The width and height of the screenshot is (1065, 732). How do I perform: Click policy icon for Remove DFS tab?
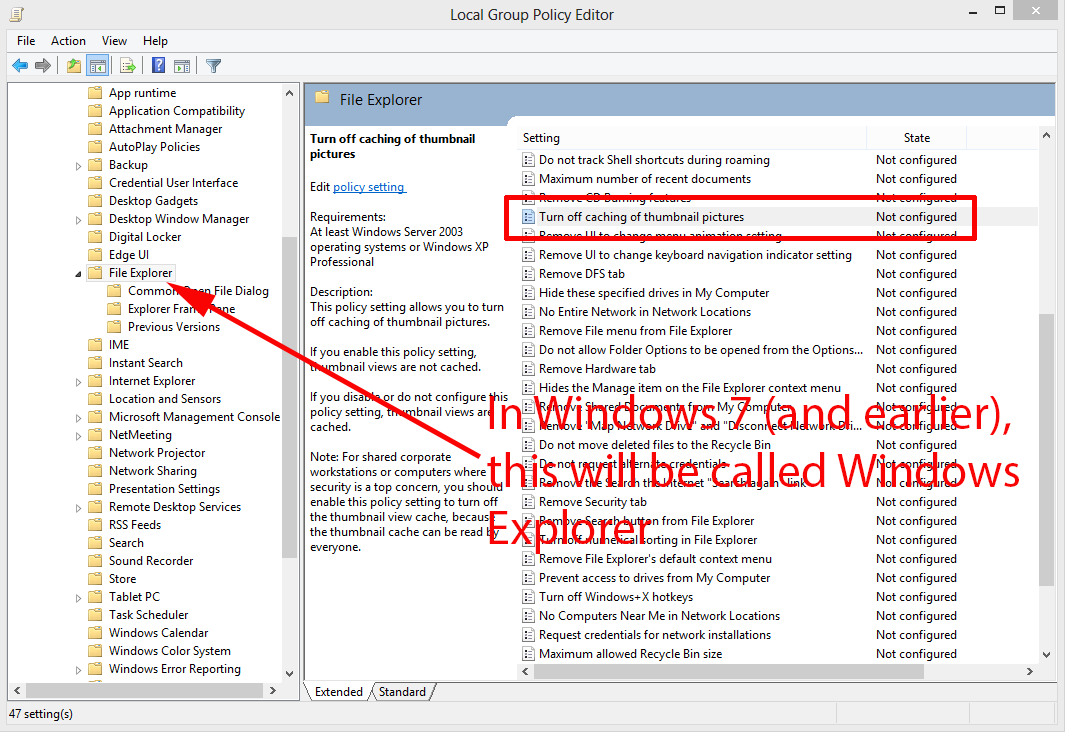pos(528,274)
